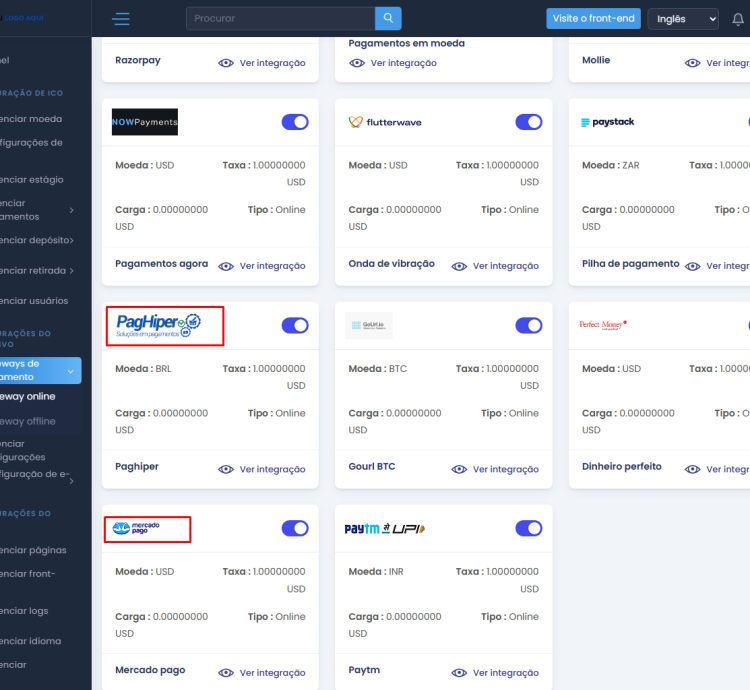Expand the configuração de e- chevron in the sidebar
This screenshot has width=750, height=690.
click(x=72, y=481)
